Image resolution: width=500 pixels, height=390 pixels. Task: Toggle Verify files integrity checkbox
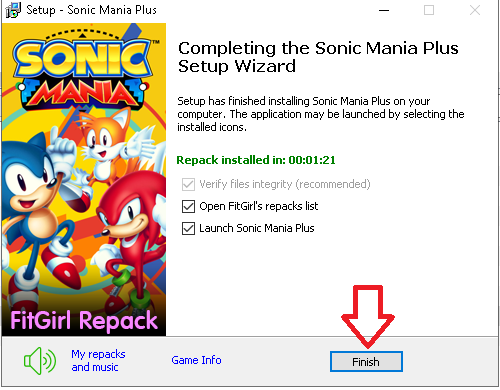pos(188,184)
